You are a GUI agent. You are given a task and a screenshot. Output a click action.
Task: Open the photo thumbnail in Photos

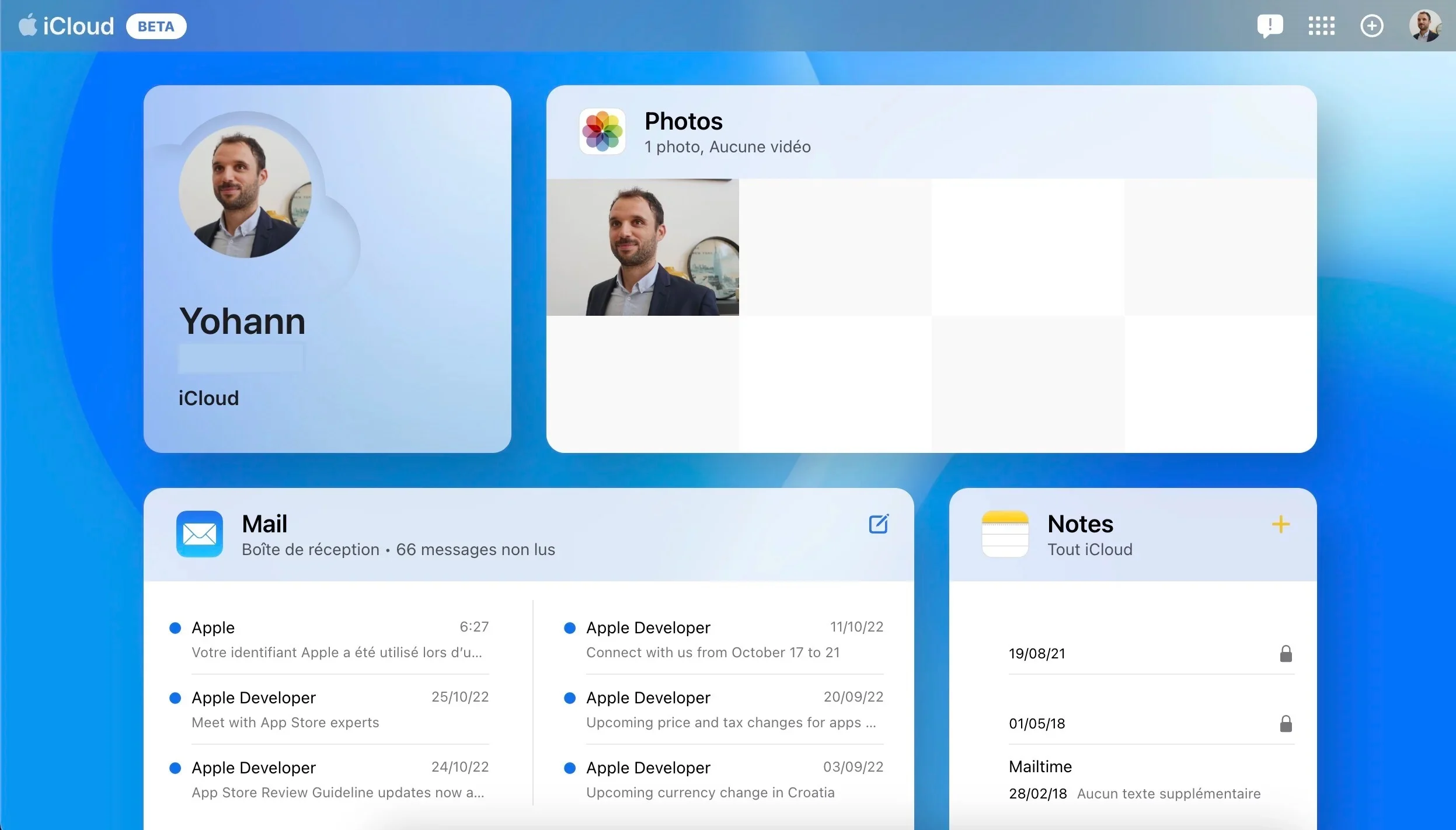[642, 247]
